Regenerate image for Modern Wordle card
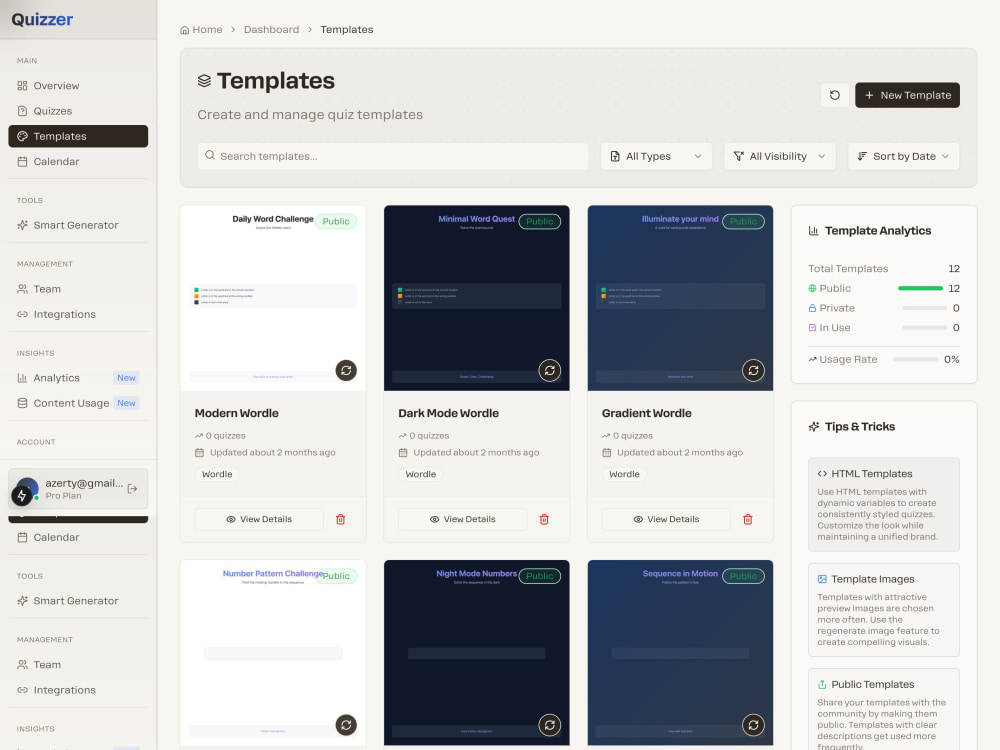Image resolution: width=1000 pixels, height=750 pixels. (346, 371)
